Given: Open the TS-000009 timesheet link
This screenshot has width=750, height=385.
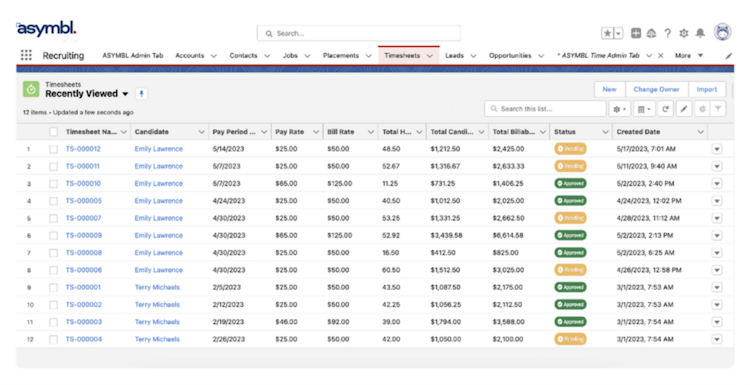Looking at the screenshot, I should [x=84, y=235].
